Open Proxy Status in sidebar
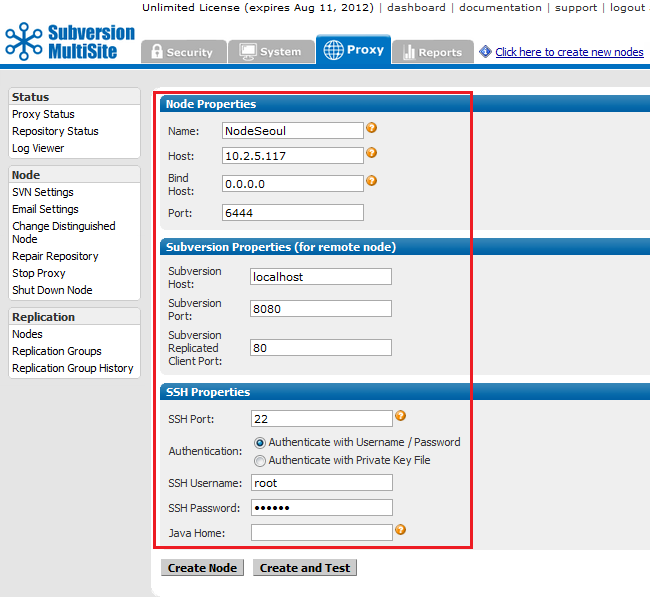 click(x=43, y=114)
